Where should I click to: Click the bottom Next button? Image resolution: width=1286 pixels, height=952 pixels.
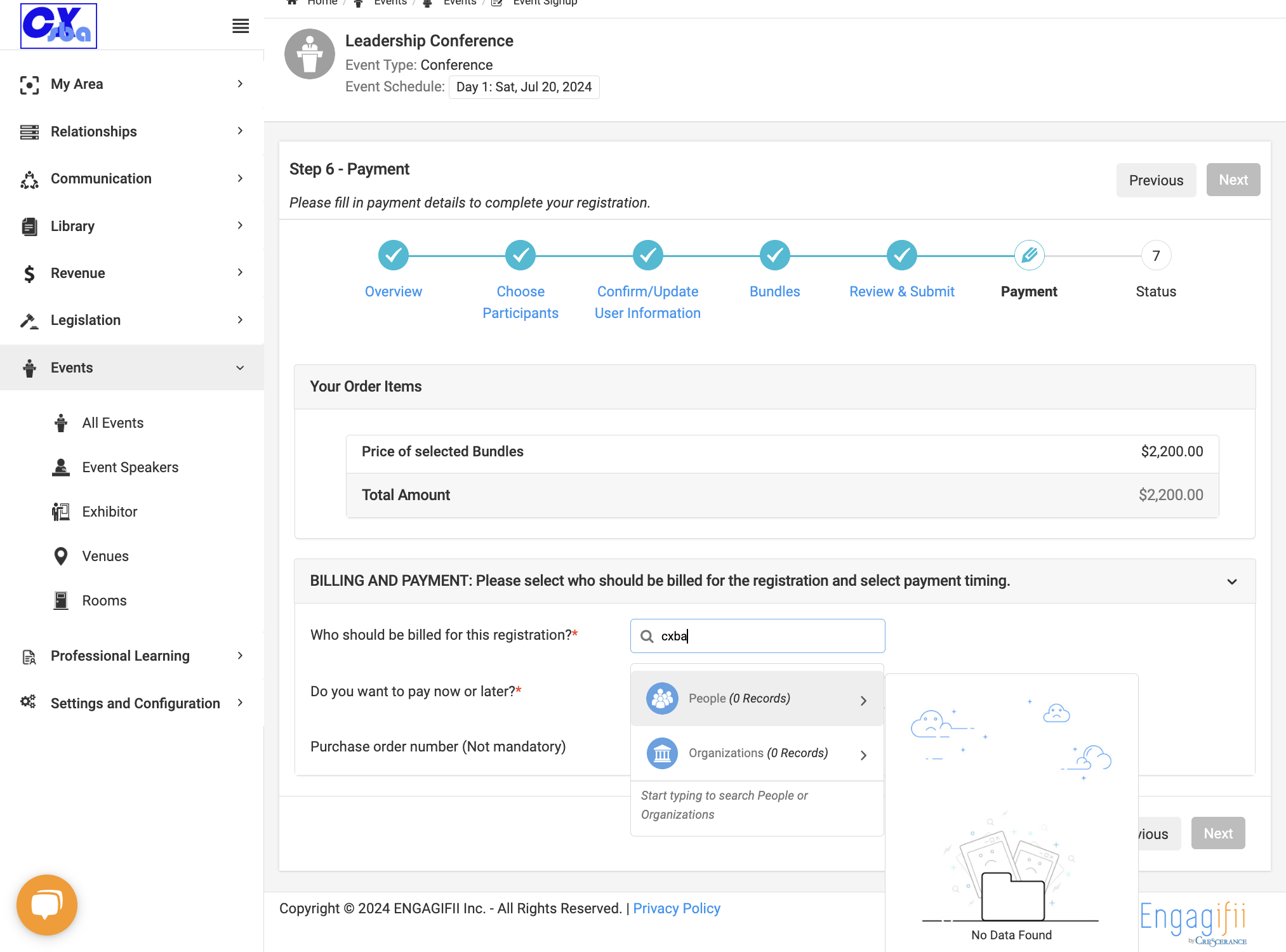1217,833
